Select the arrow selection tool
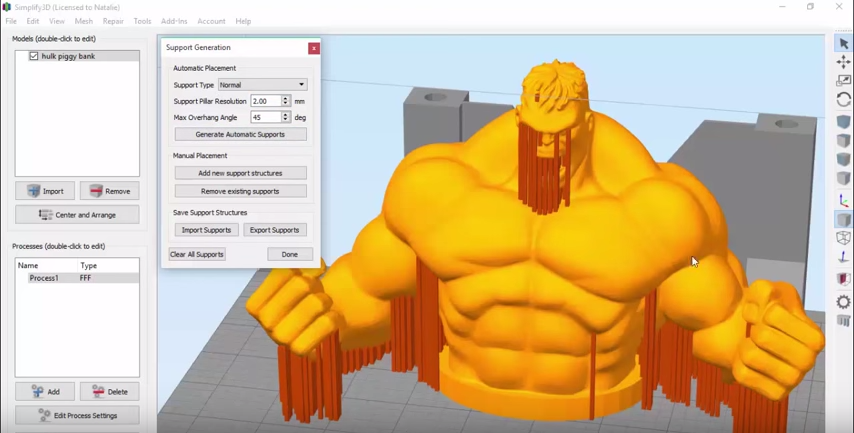 pyautogui.click(x=843, y=44)
